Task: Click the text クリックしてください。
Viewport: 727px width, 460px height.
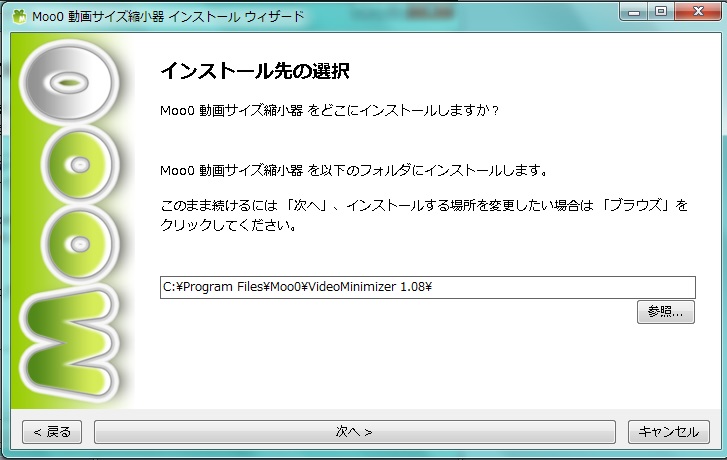Action: (x=228, y=225)
